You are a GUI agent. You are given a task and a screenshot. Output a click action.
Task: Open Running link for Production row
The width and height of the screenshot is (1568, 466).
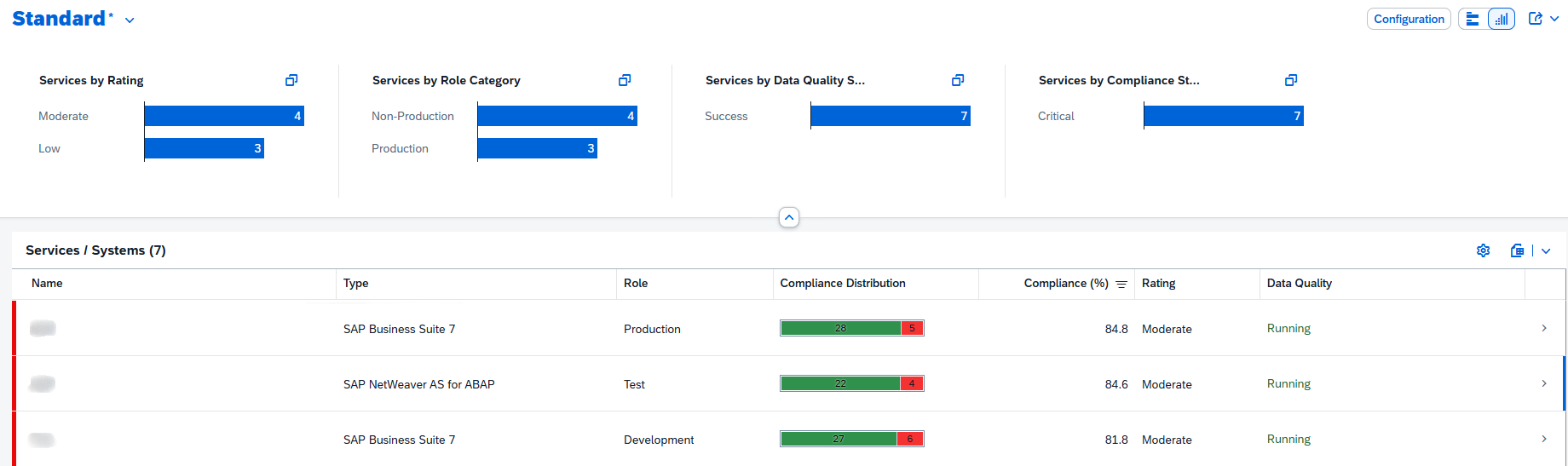pos(1288,329)
